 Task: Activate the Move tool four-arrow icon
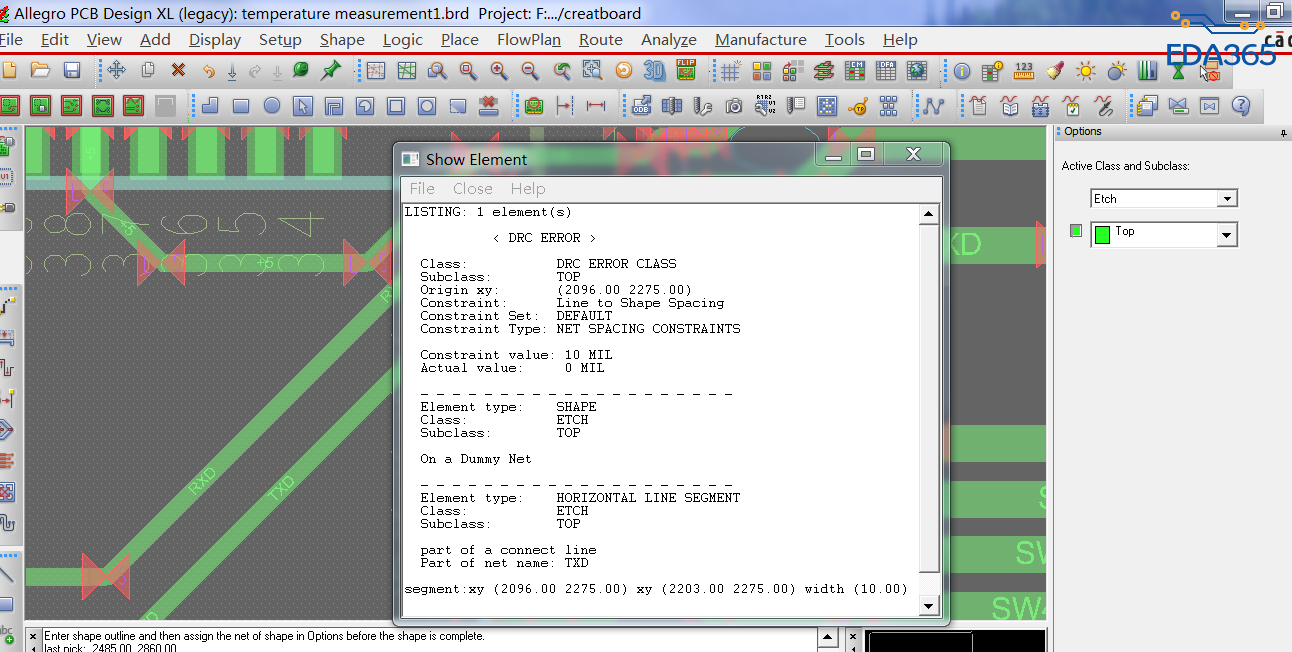coord(116,71)
